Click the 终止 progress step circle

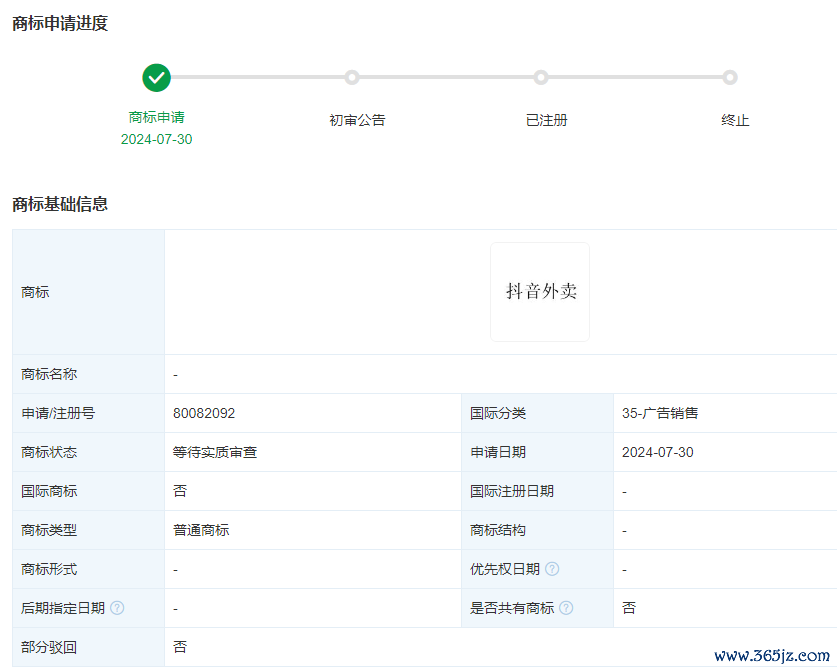point(730,77)
